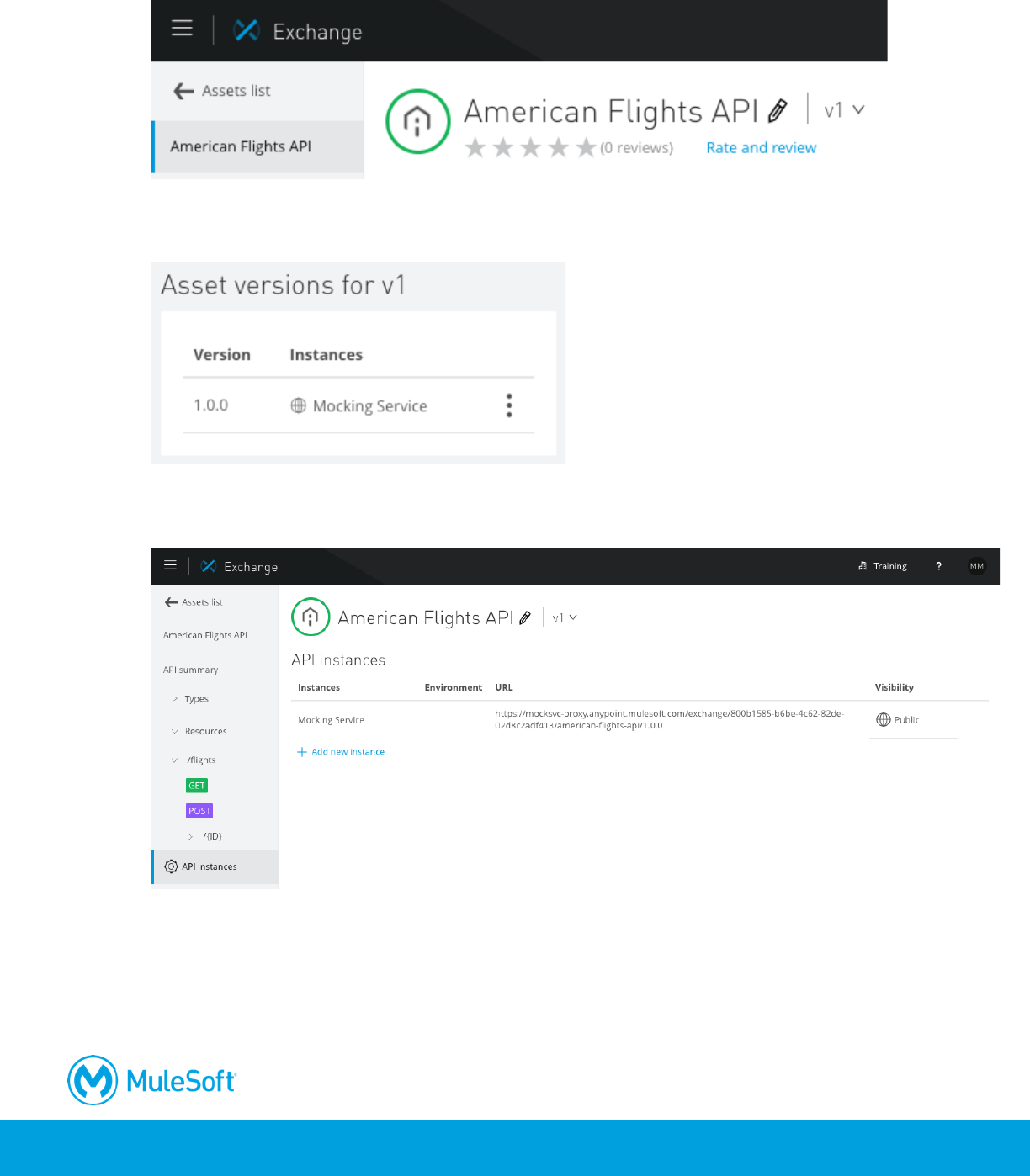1030x1176 pixels.
Task: Open API summary in the sidebar
Action: tap(191, 670)
